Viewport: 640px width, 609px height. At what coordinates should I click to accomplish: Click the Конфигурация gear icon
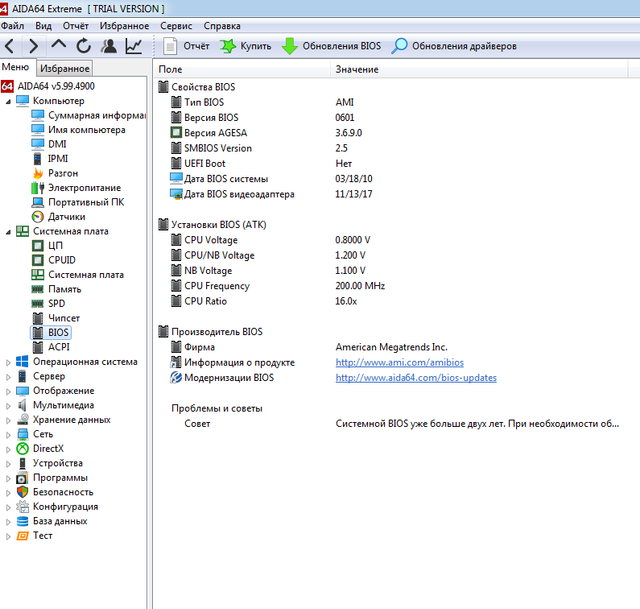pyautogui.click(x=22, y=507)
